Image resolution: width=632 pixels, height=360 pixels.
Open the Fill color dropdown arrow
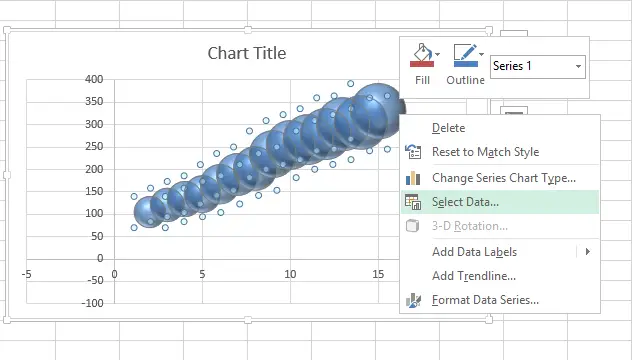pyautogui.click(x=438, y=54)
